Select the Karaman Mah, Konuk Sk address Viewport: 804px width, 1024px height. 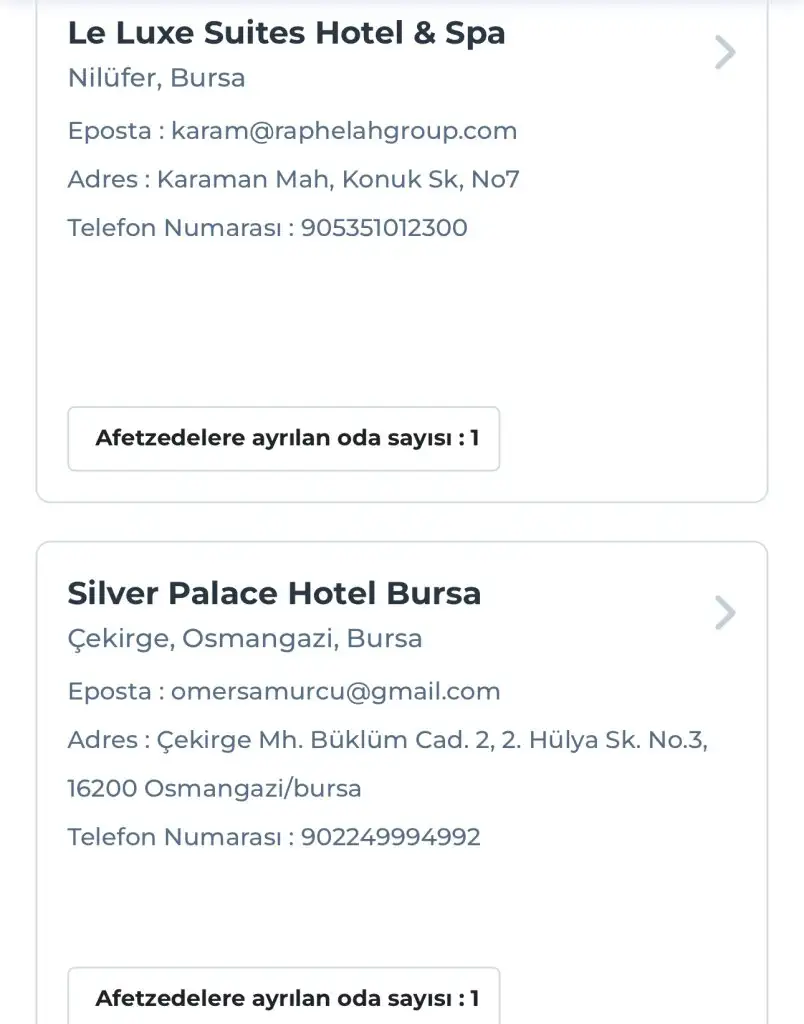[338, 179]
